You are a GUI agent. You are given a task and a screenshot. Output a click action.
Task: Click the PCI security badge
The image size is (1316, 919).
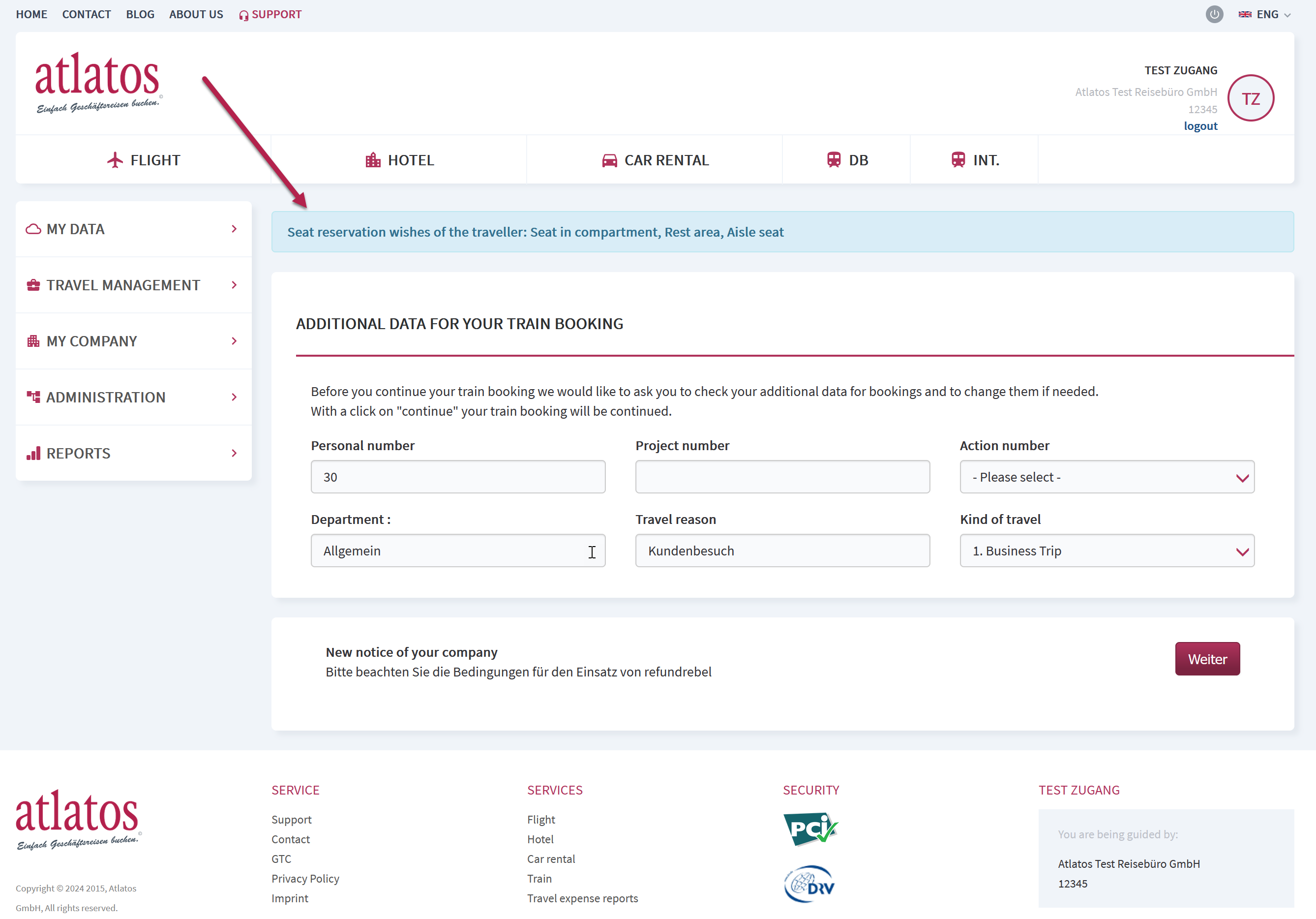coord(810,829)
